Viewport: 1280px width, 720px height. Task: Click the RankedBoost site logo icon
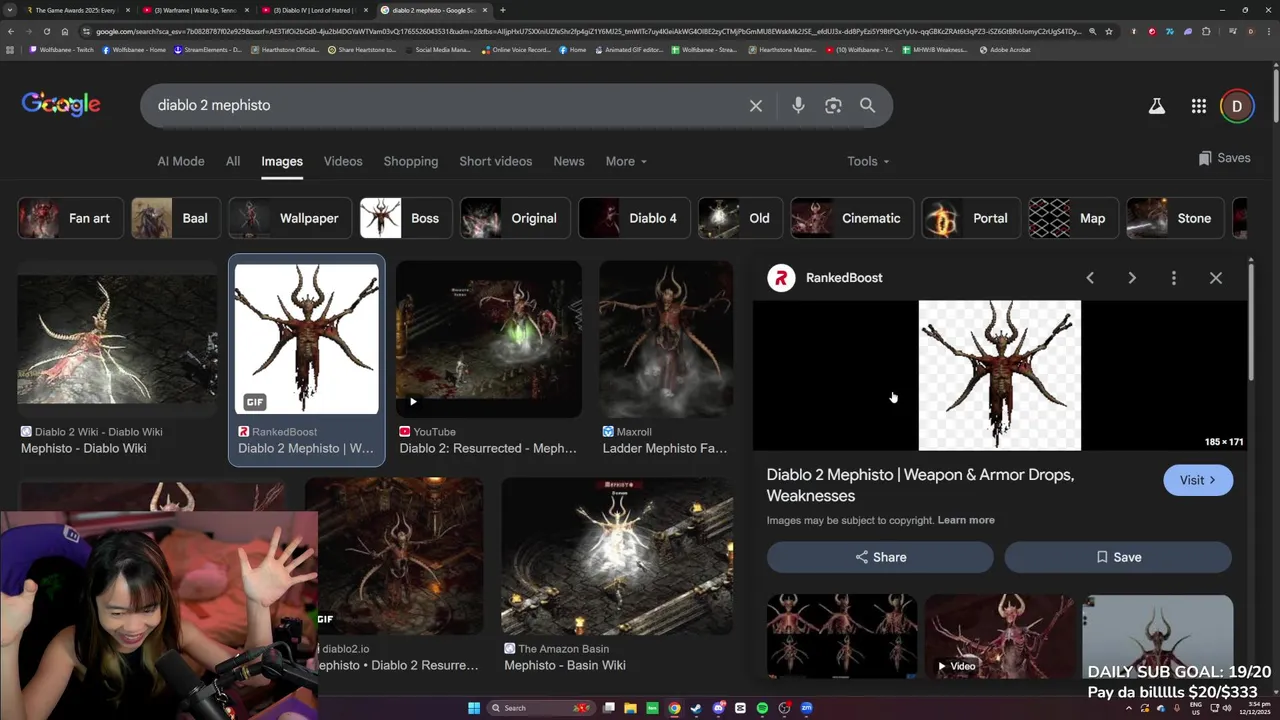[781, 278]
